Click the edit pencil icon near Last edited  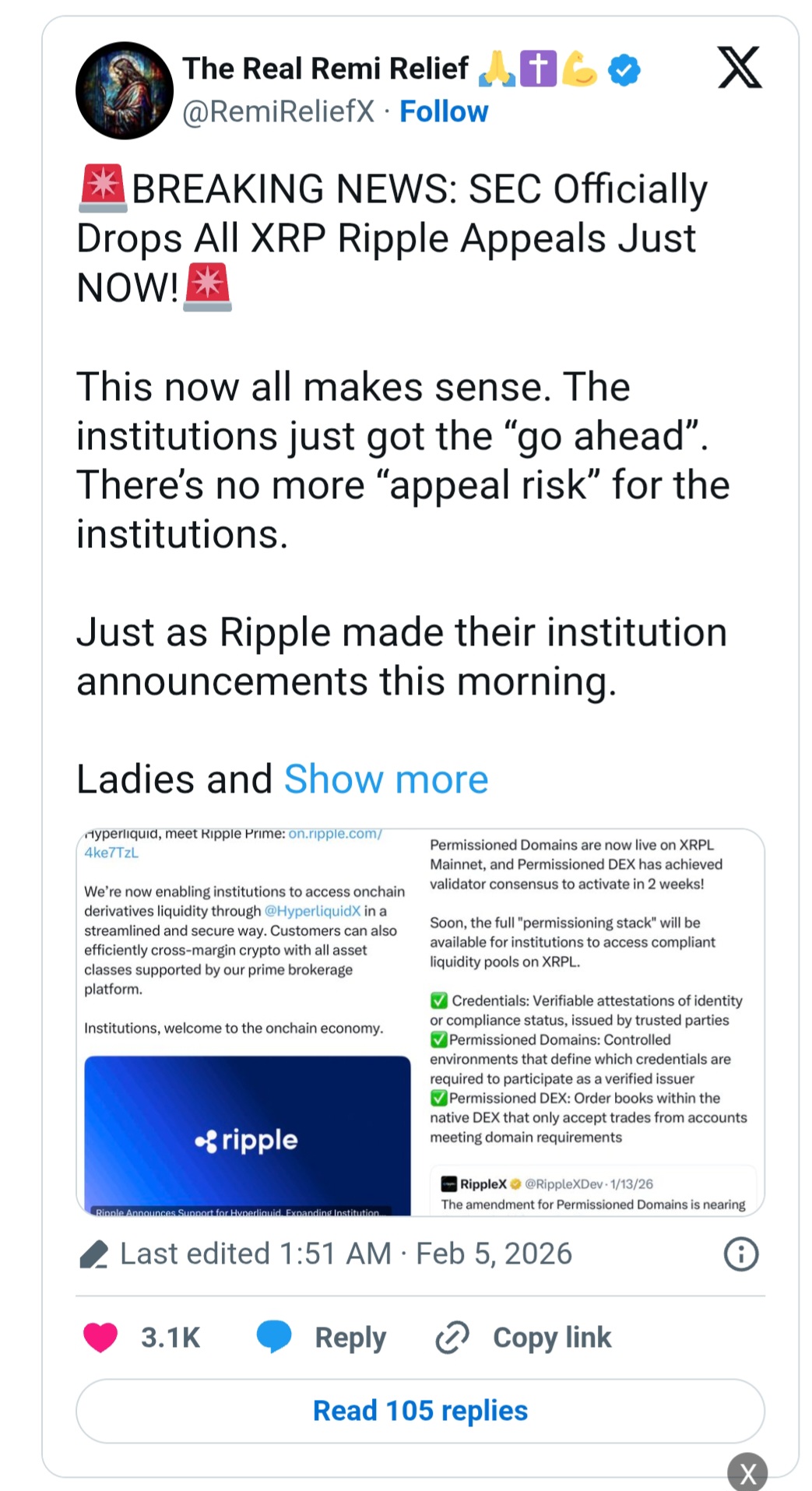[96, 1252]
